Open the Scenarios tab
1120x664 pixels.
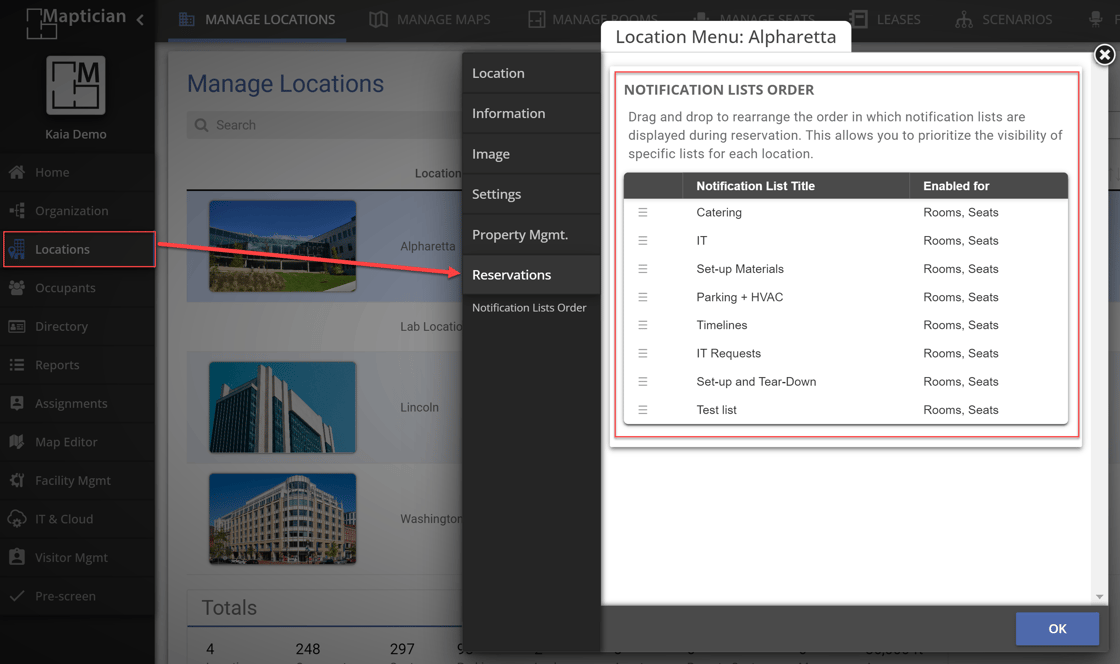click(x=1004, y=19)
